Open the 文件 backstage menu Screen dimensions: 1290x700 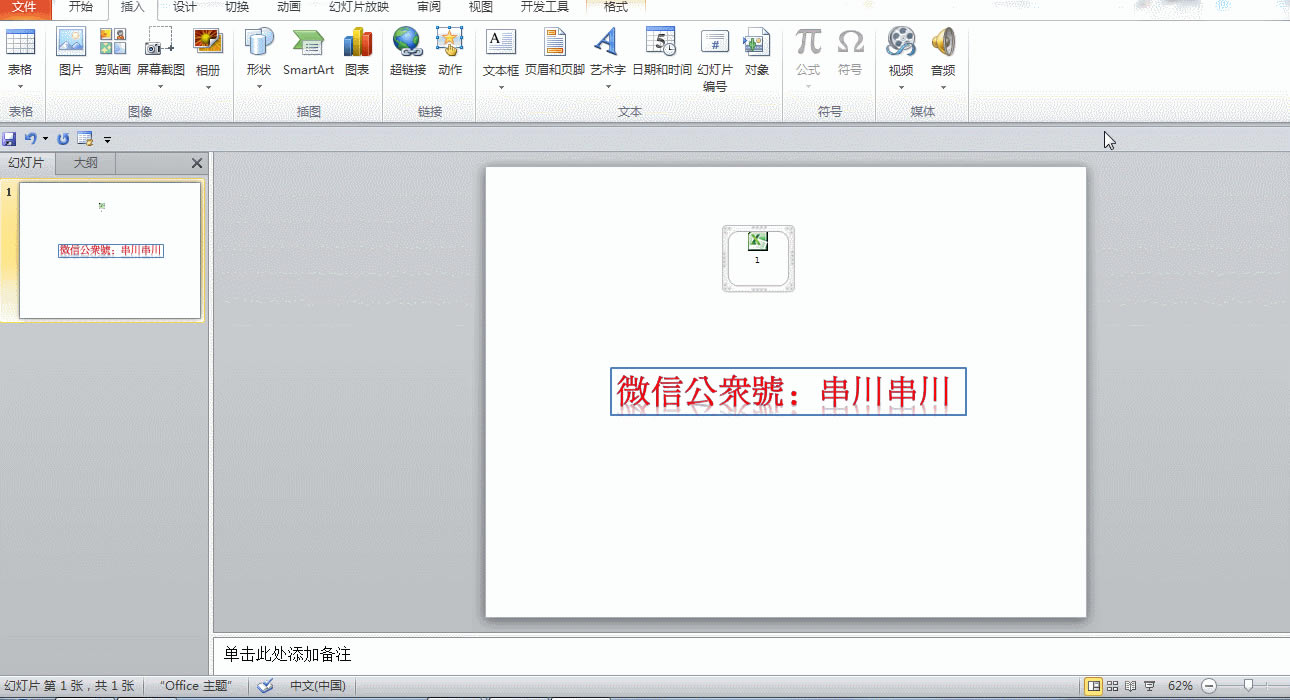click(25, 8)
